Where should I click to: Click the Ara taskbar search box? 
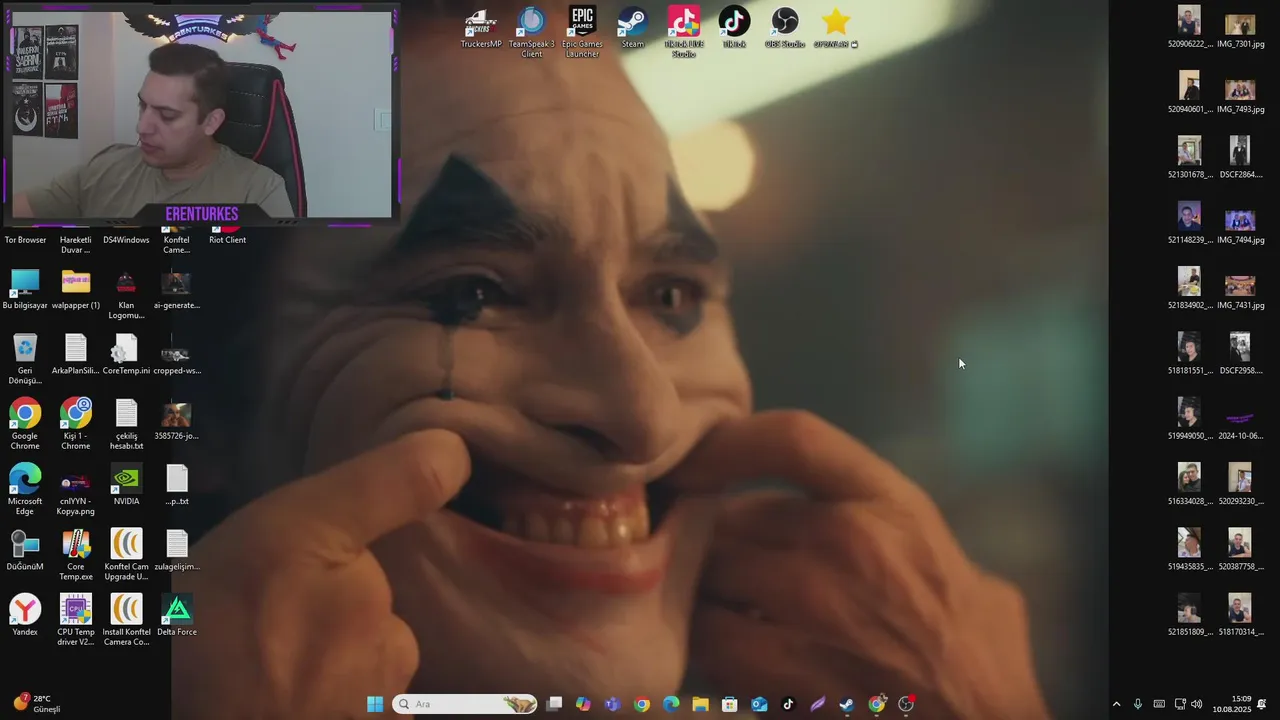465,704
